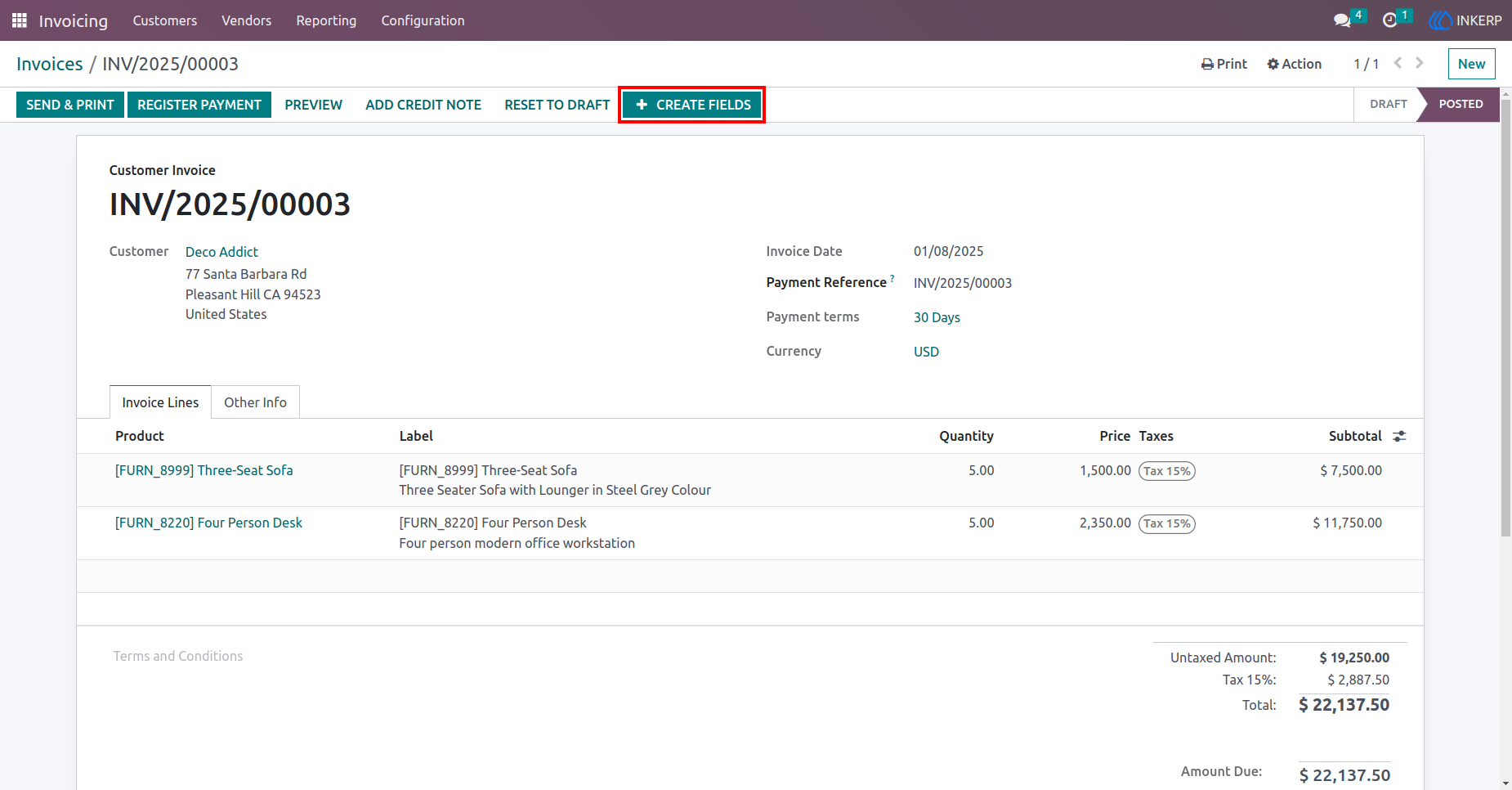Click the Tax 15% tag on Three-Seat Sofa row
1512x790 pixels.
(1167, 471)
